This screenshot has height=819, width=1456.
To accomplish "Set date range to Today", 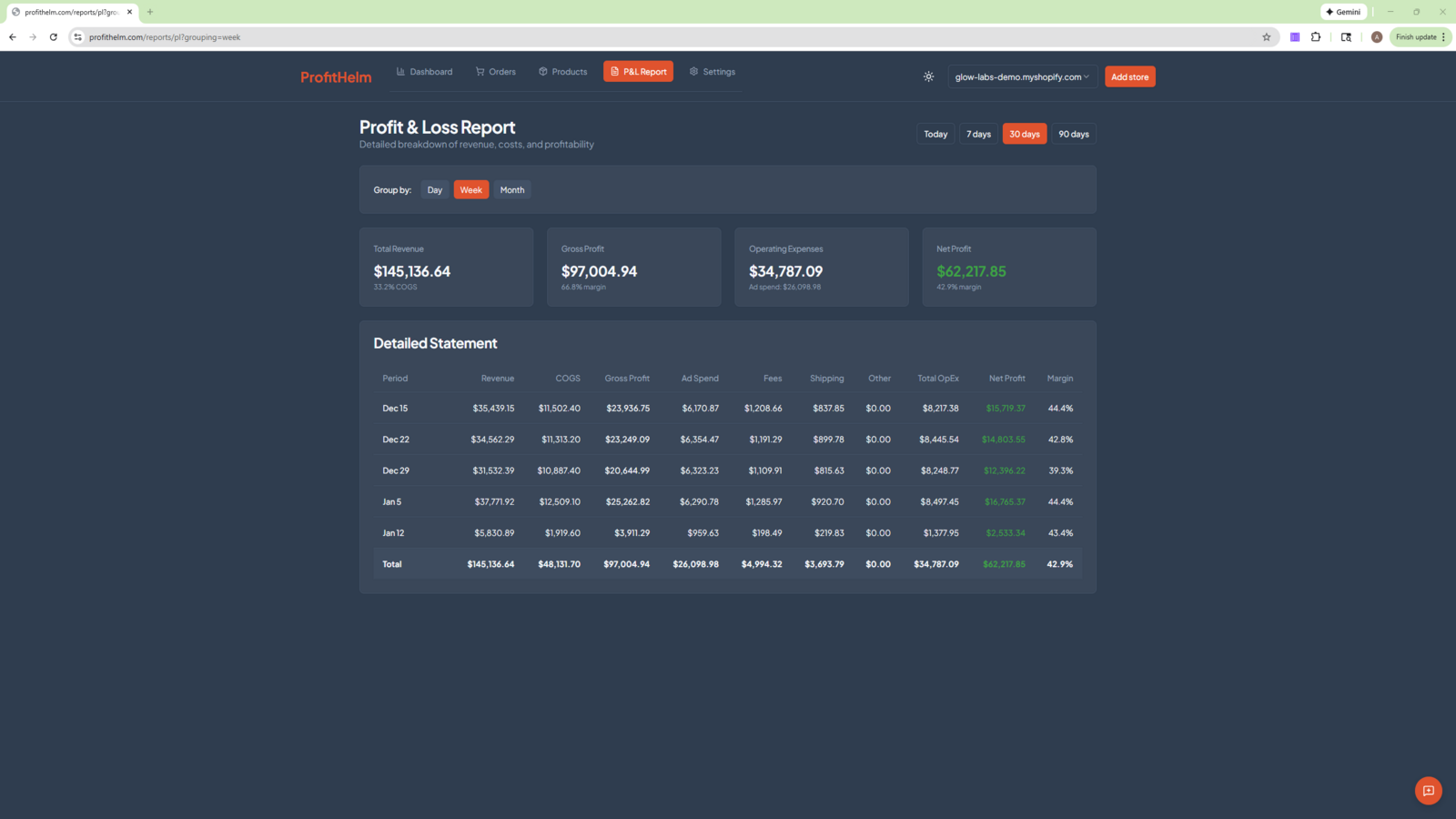I will click(x=935, y=134).
